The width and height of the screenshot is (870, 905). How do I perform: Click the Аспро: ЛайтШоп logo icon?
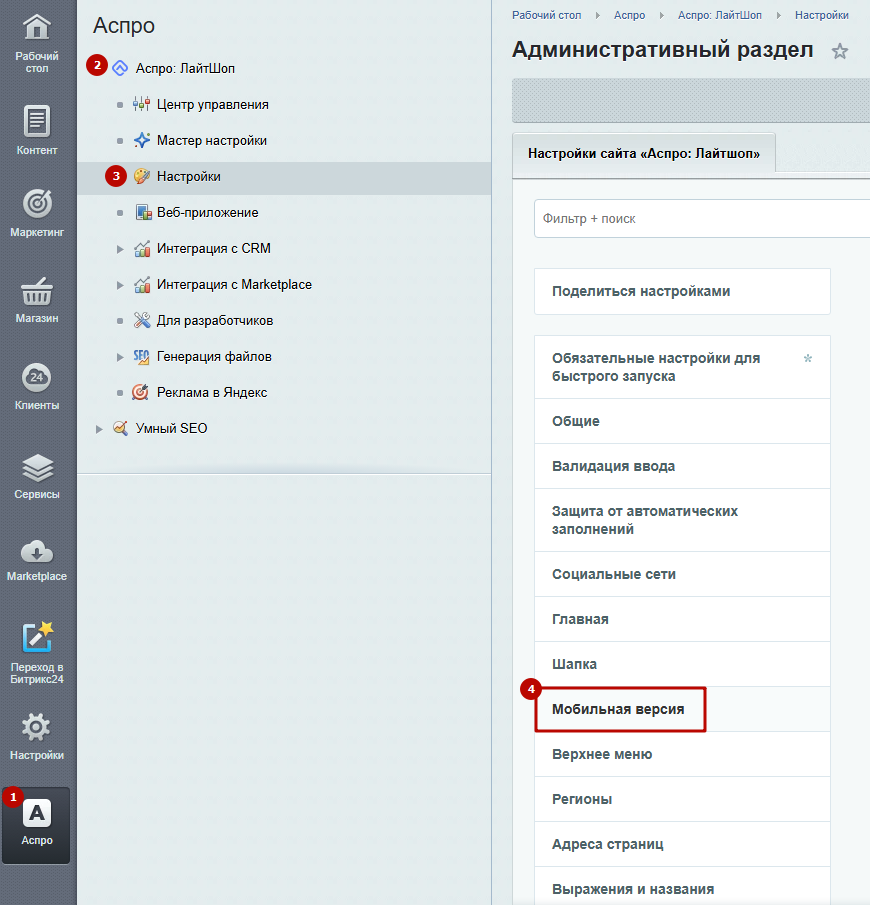[120, 68]
